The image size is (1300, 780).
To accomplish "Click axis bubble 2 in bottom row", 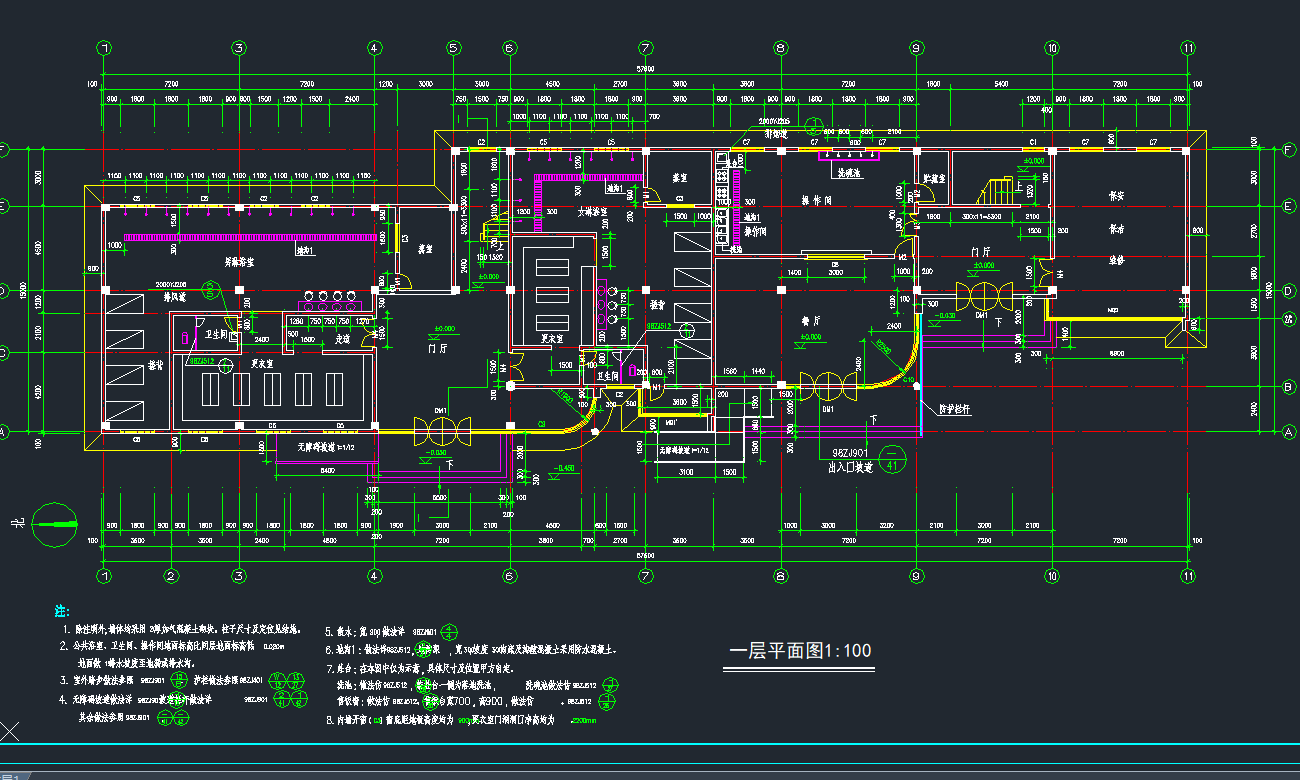I will click(171, 575).
